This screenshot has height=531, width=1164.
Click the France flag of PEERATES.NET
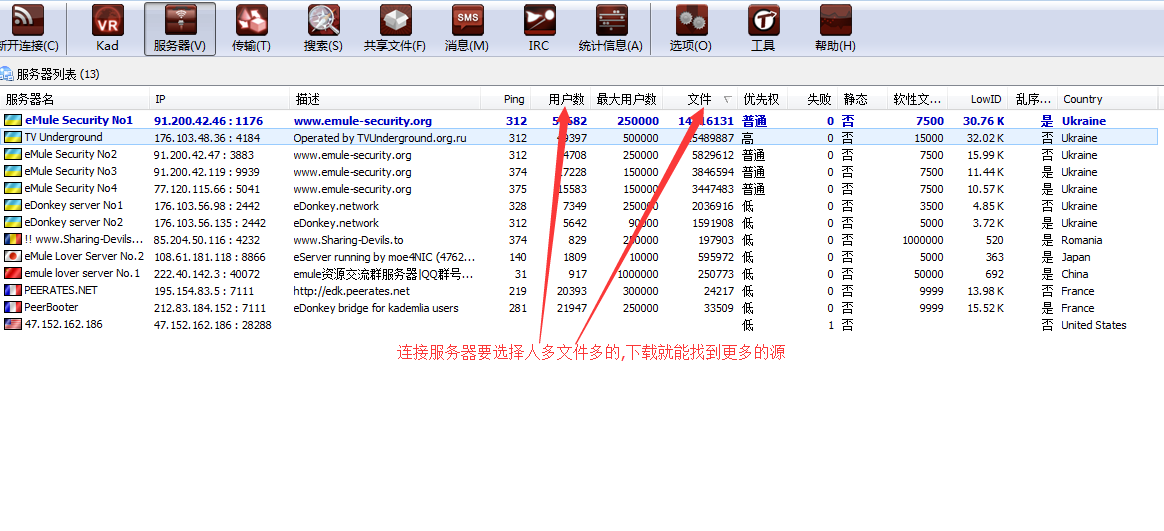pyautogui.click(x=13, y=290)
